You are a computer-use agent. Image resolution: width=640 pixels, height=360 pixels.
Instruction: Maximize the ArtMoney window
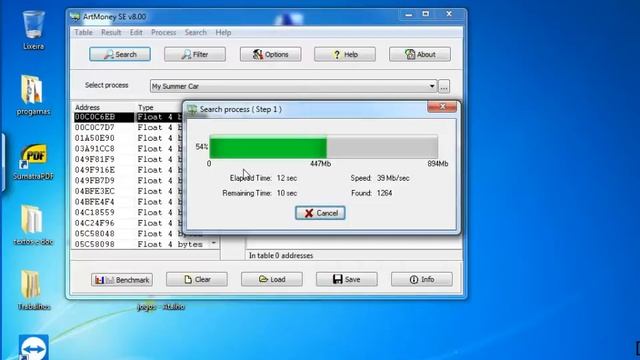point(426,14)
